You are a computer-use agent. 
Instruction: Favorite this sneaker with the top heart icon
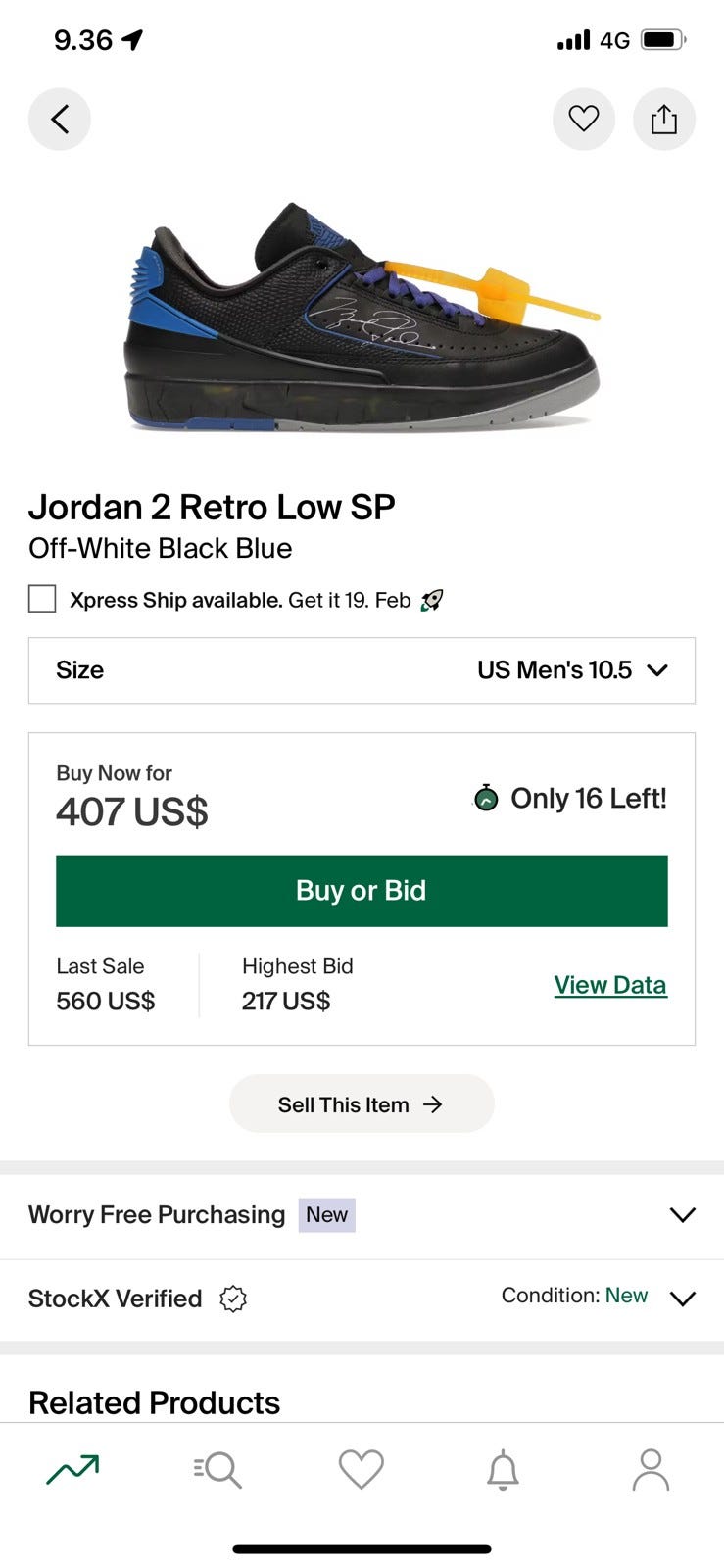pos(584,120)
